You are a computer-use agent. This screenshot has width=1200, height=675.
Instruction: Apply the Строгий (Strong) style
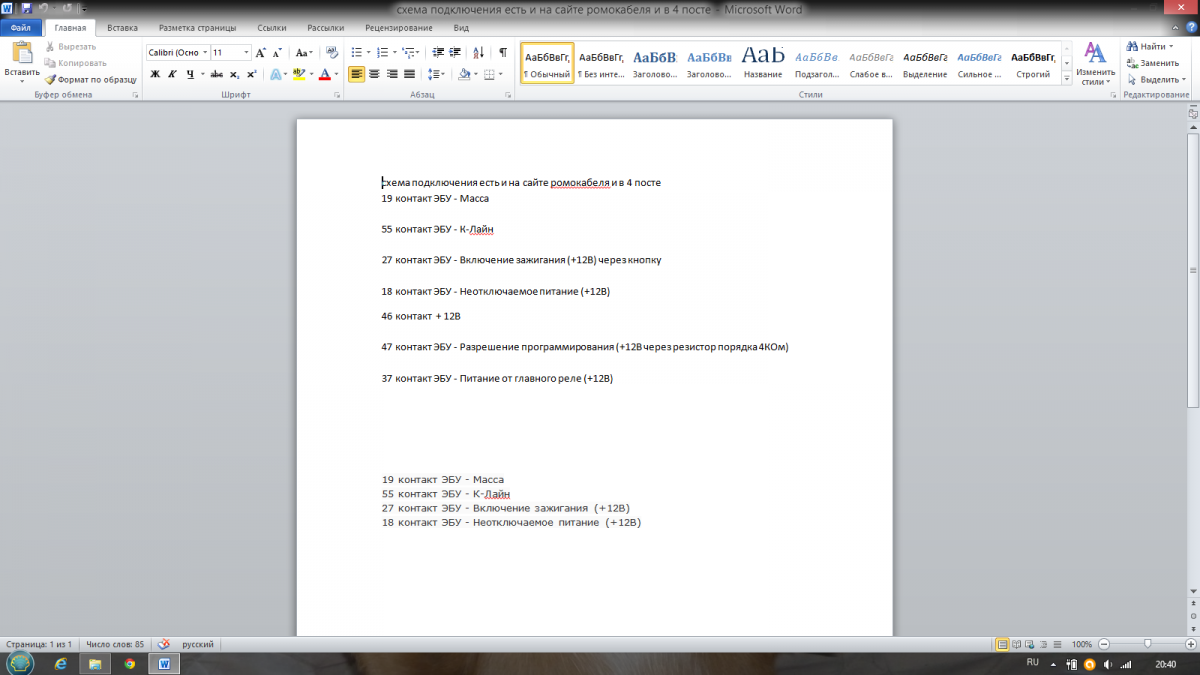[x=1033, y=63]
